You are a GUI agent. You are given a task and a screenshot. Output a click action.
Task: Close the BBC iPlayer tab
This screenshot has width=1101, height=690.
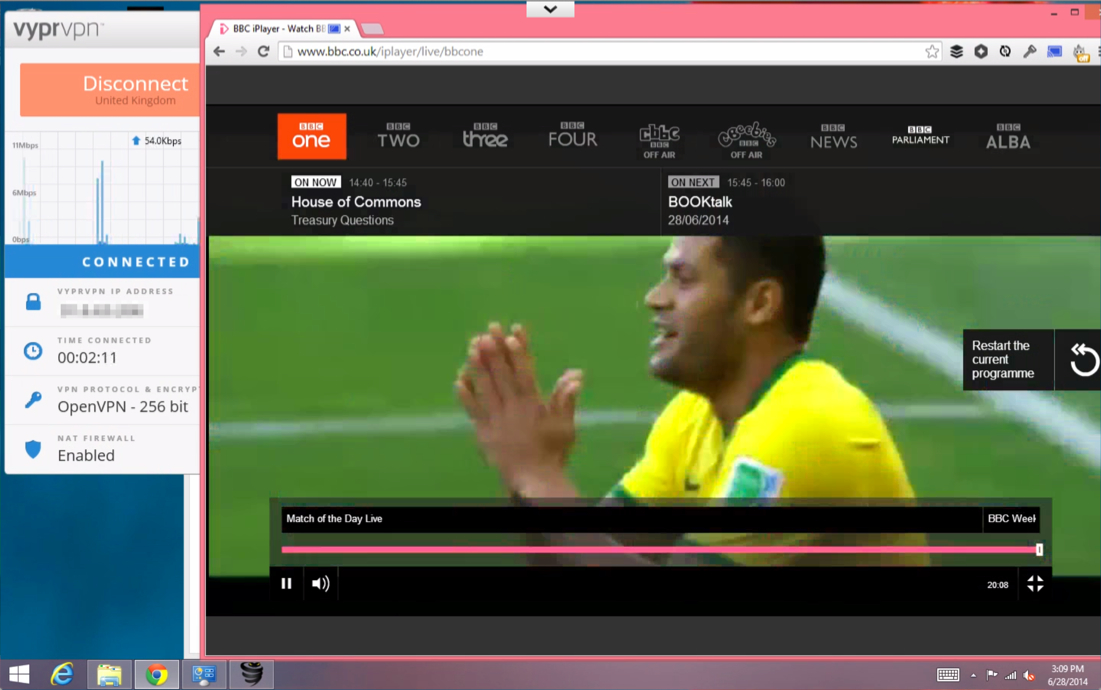click(x=347, y=29)
